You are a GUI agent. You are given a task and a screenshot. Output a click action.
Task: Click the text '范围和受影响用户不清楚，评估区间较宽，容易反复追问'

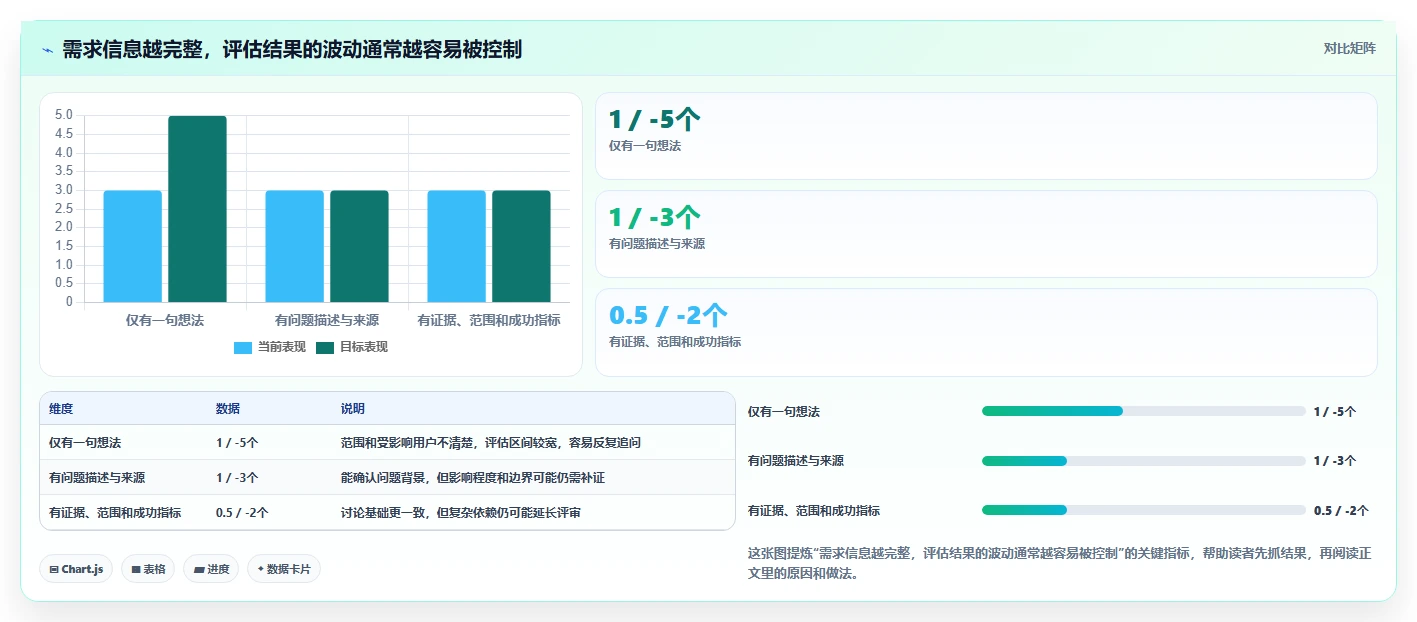pos(490,442)
